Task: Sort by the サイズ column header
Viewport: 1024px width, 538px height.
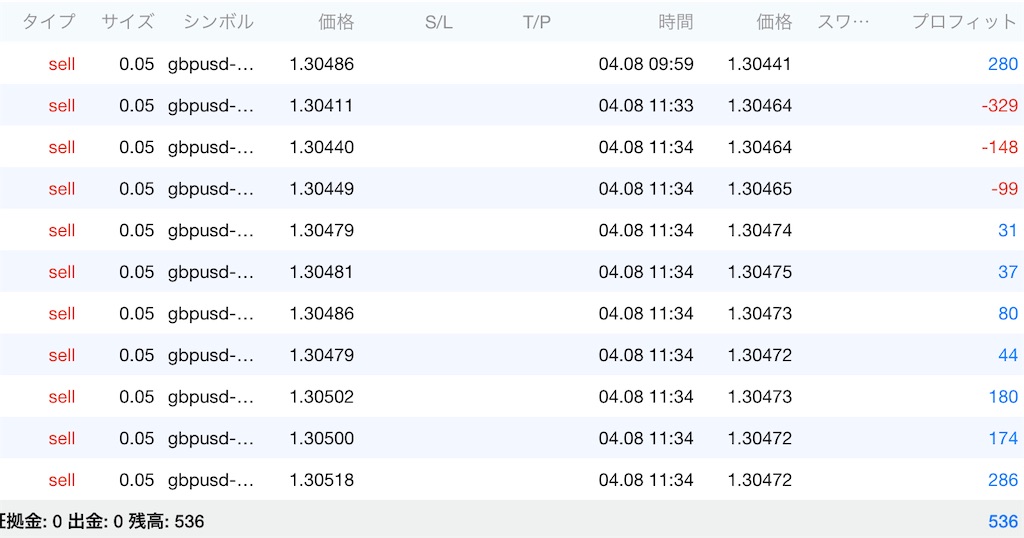Action: point(127,22)
